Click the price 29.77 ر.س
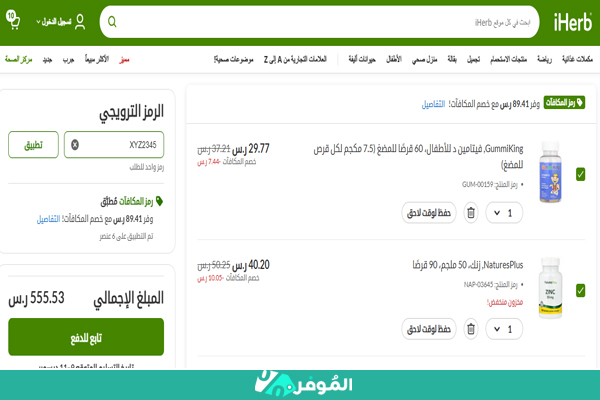 point(251,149)
